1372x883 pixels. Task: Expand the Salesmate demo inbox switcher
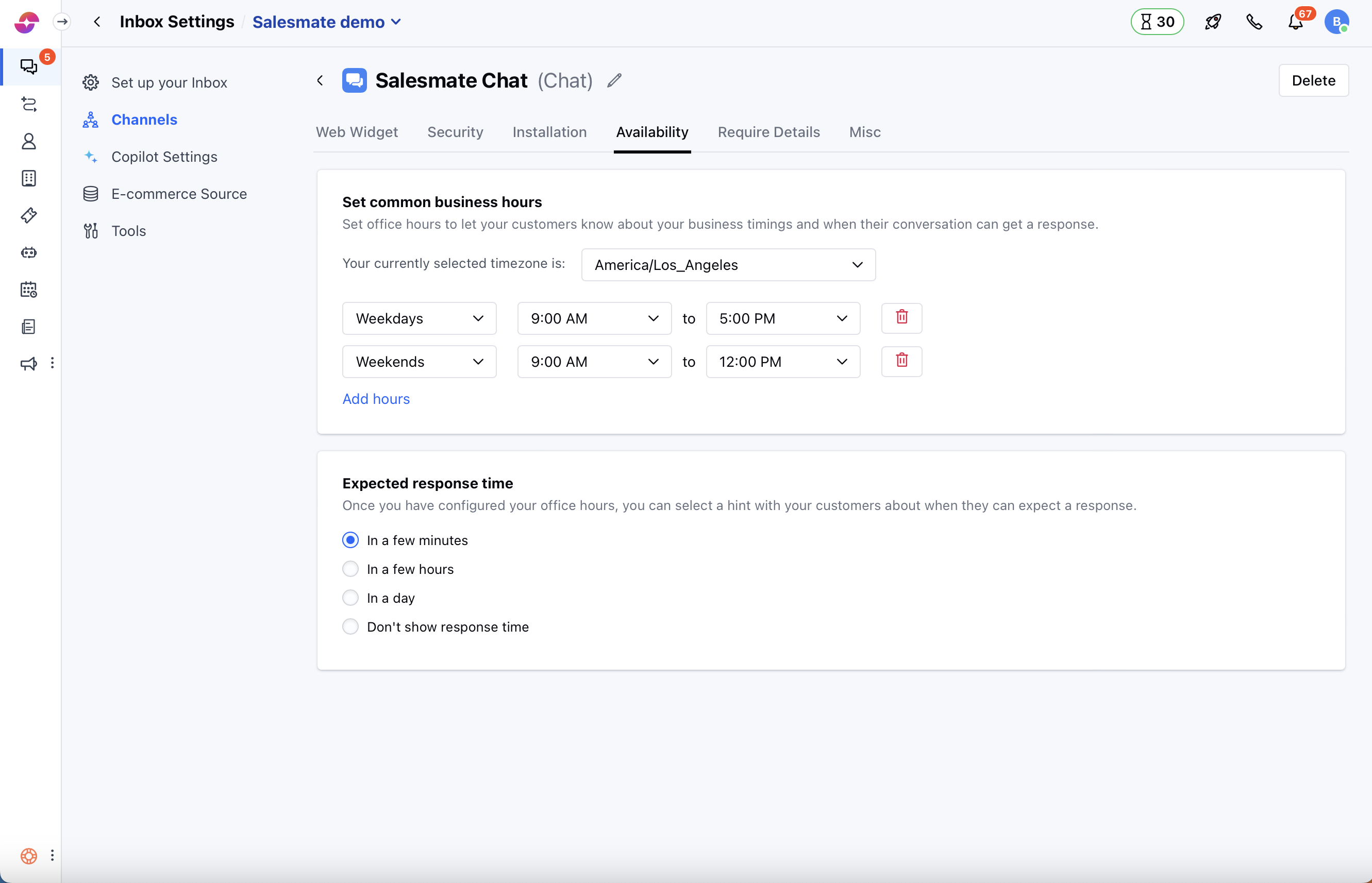pyautogui.click(x=326, y=22)
